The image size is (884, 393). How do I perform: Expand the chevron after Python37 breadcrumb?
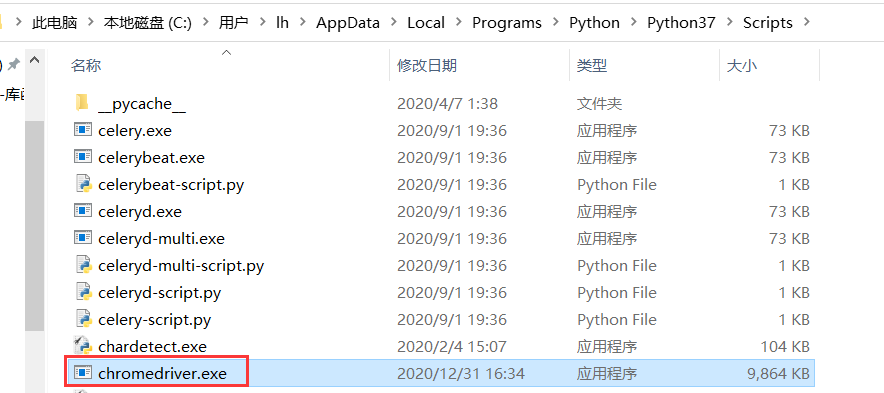click(729, 23)
